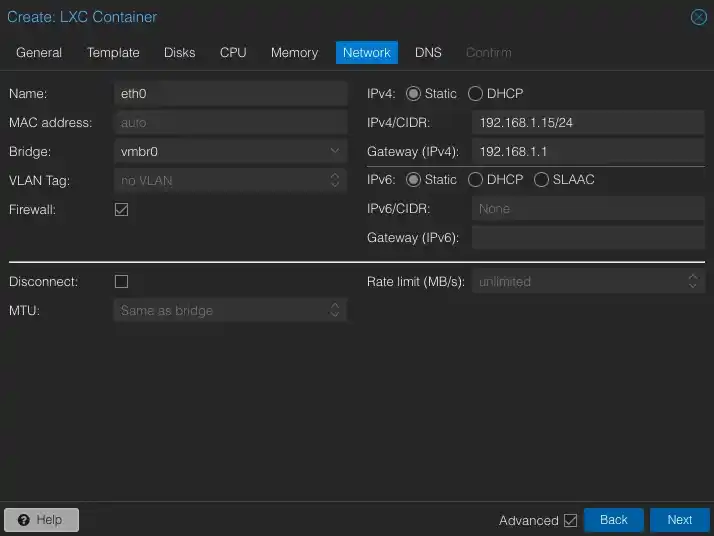714x536 pixels.
Task: Click the Next button
Action: click(679, 520)
